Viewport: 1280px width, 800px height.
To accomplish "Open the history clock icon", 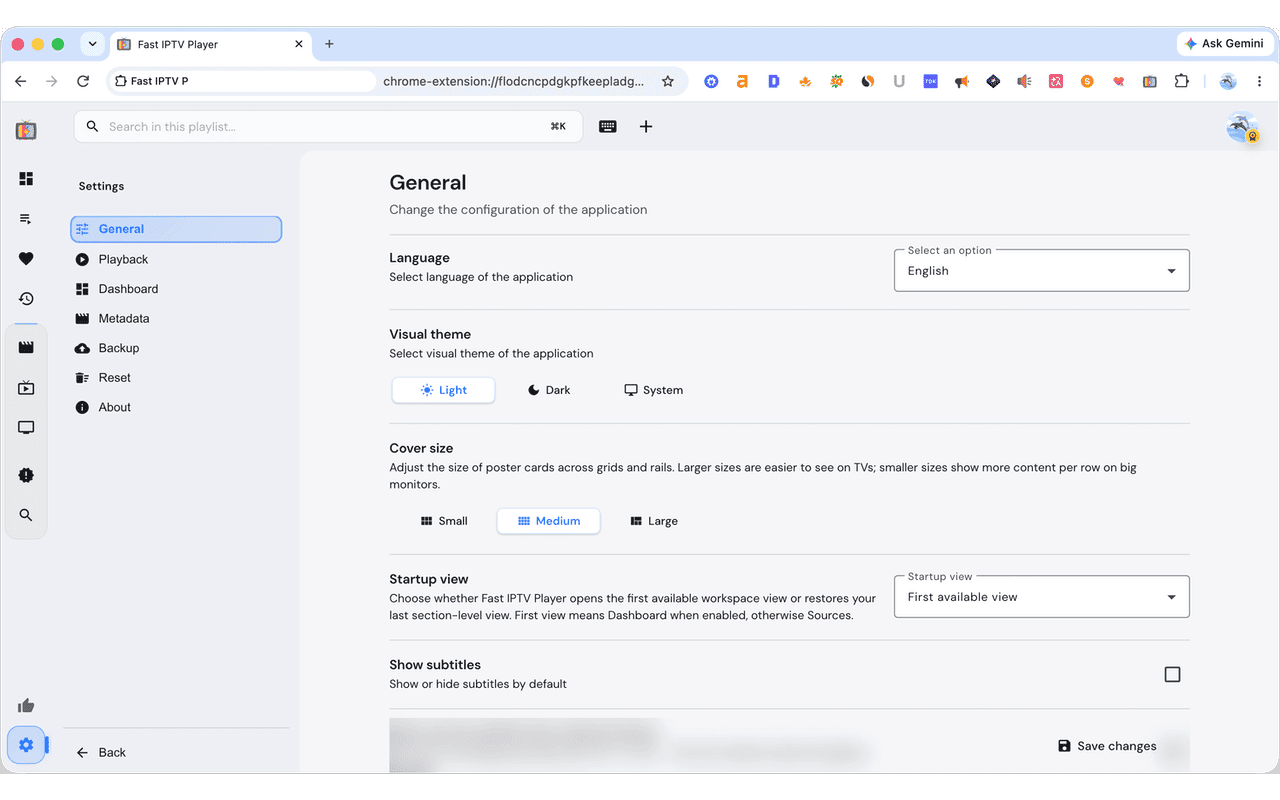I will coord(26,299).
